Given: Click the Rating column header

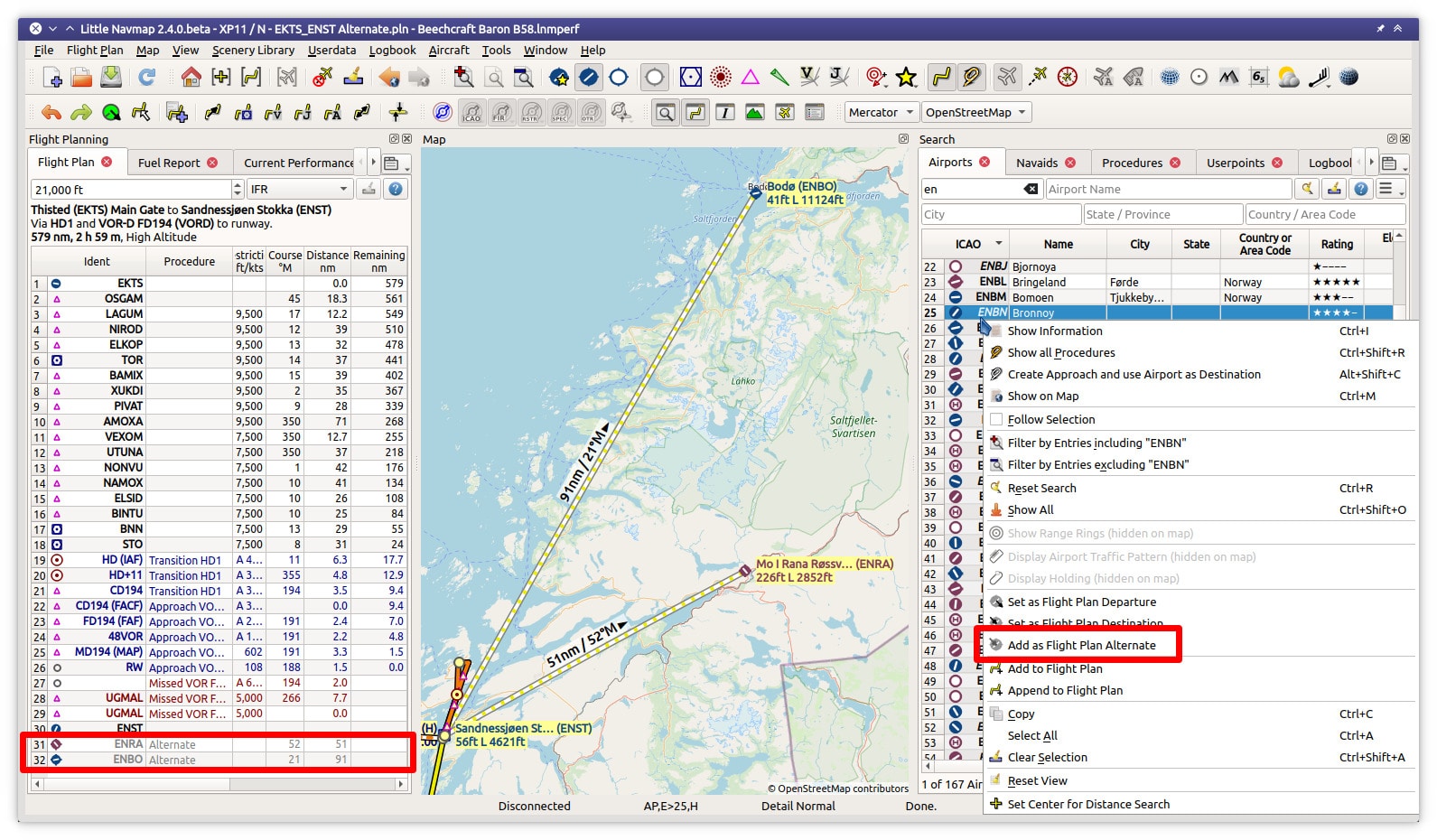Looking at the screenshot, I should (x=1337, y=245).
